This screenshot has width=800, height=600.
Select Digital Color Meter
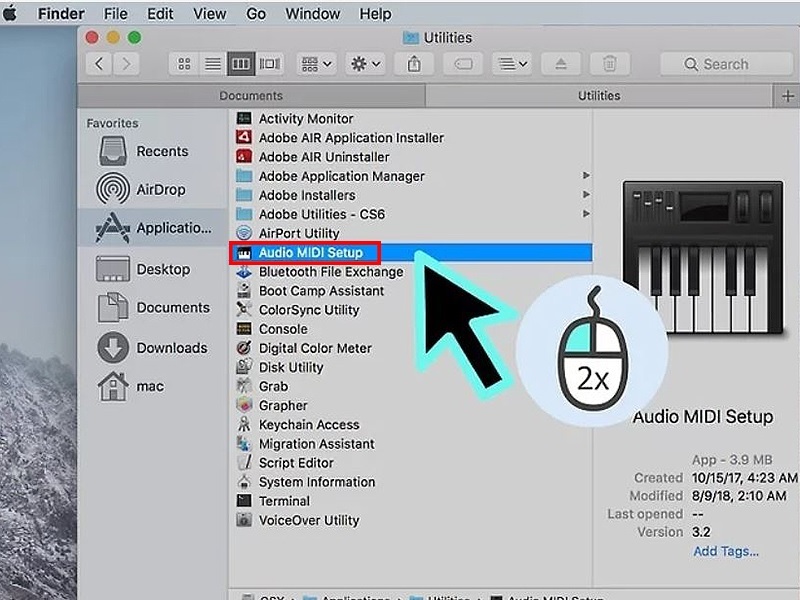point(304,348)
